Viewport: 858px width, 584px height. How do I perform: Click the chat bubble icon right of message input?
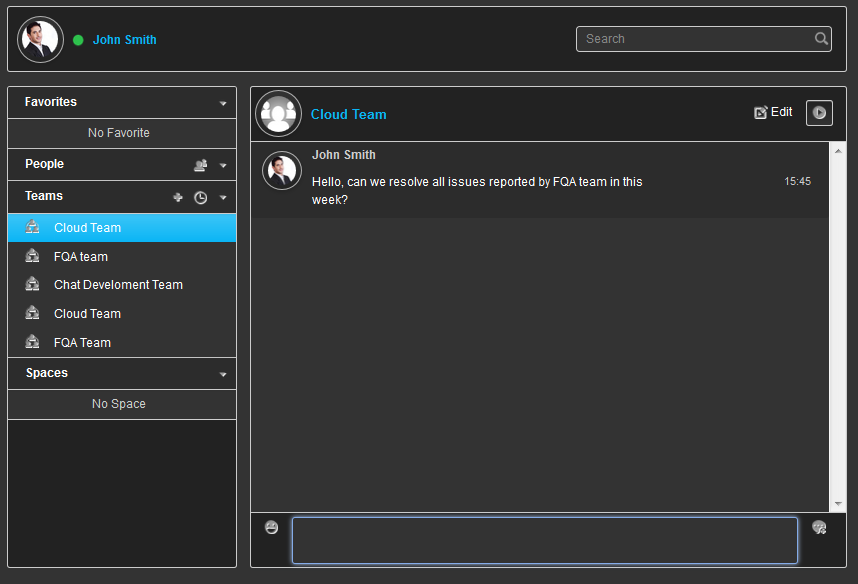(819, 527)
